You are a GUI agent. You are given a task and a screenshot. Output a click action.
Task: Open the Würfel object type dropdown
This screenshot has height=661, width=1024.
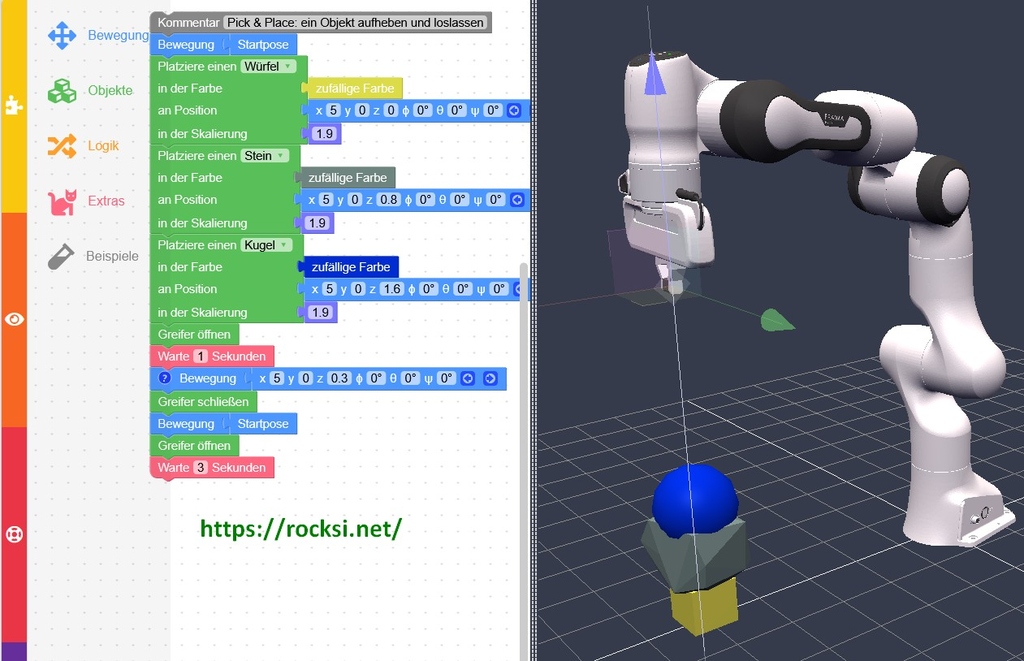[268, 66]
